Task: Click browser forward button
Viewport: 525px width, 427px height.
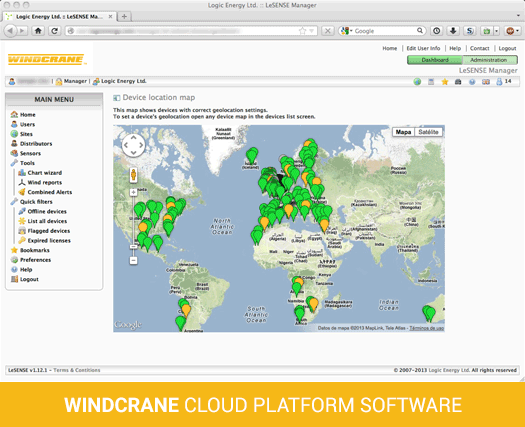Action: pos(21,31)
